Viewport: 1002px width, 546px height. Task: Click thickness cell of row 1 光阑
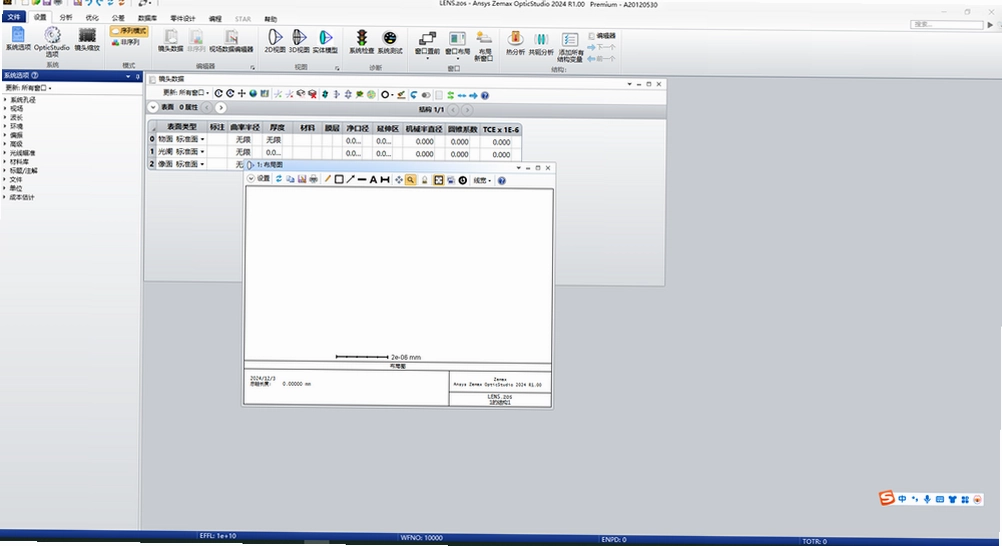click(274, 152)
